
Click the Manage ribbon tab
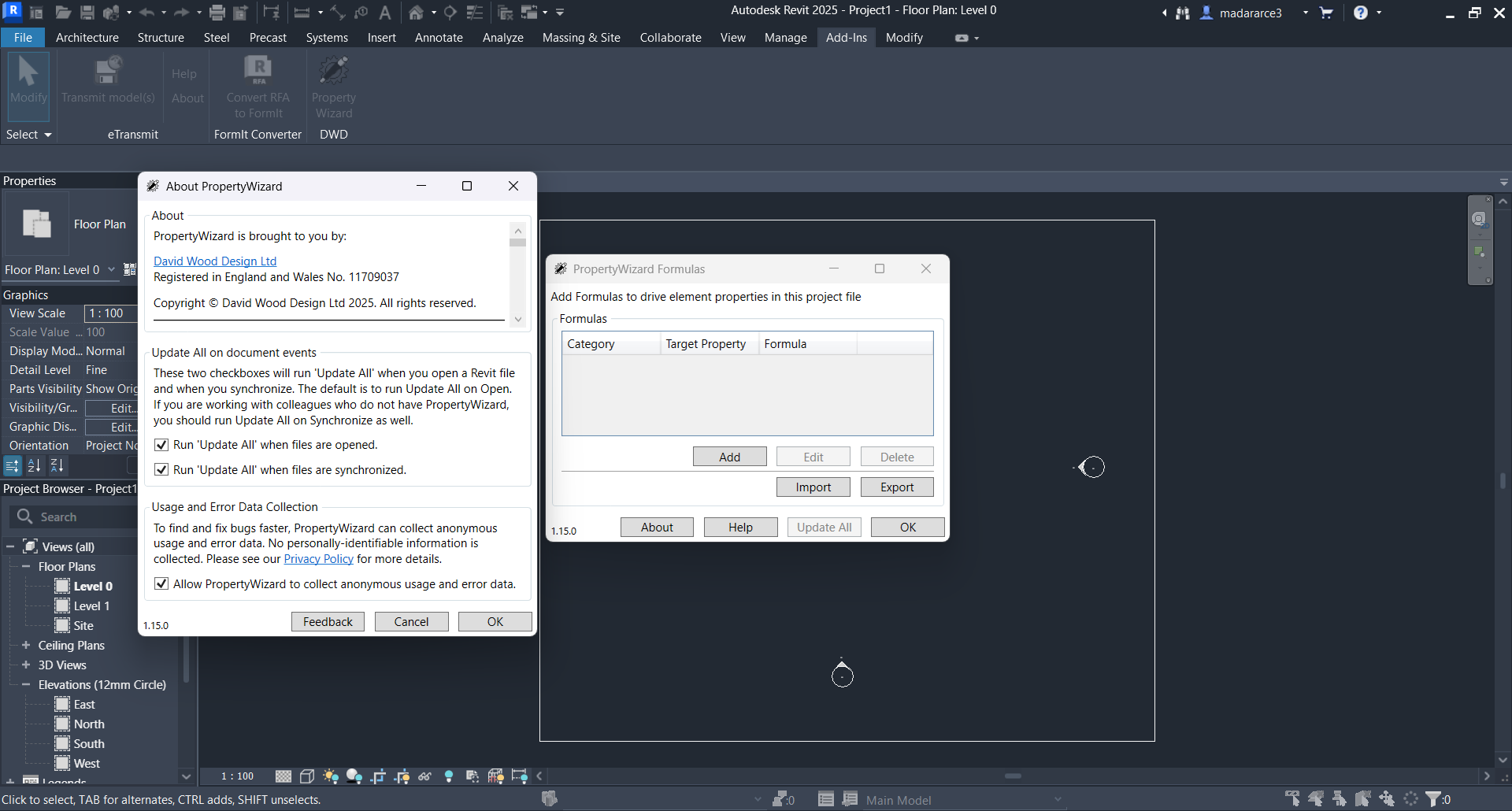point(785,38)
